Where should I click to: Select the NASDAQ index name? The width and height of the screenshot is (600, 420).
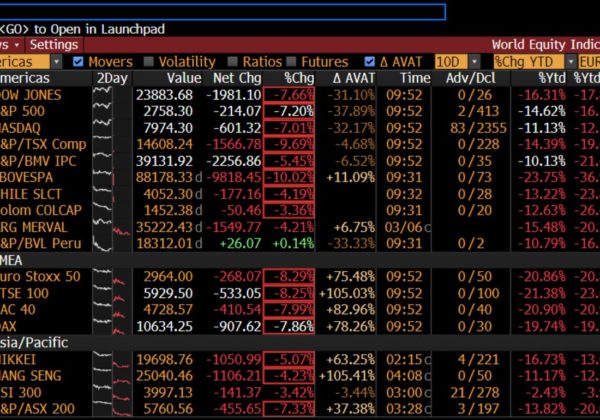(20, 128)
